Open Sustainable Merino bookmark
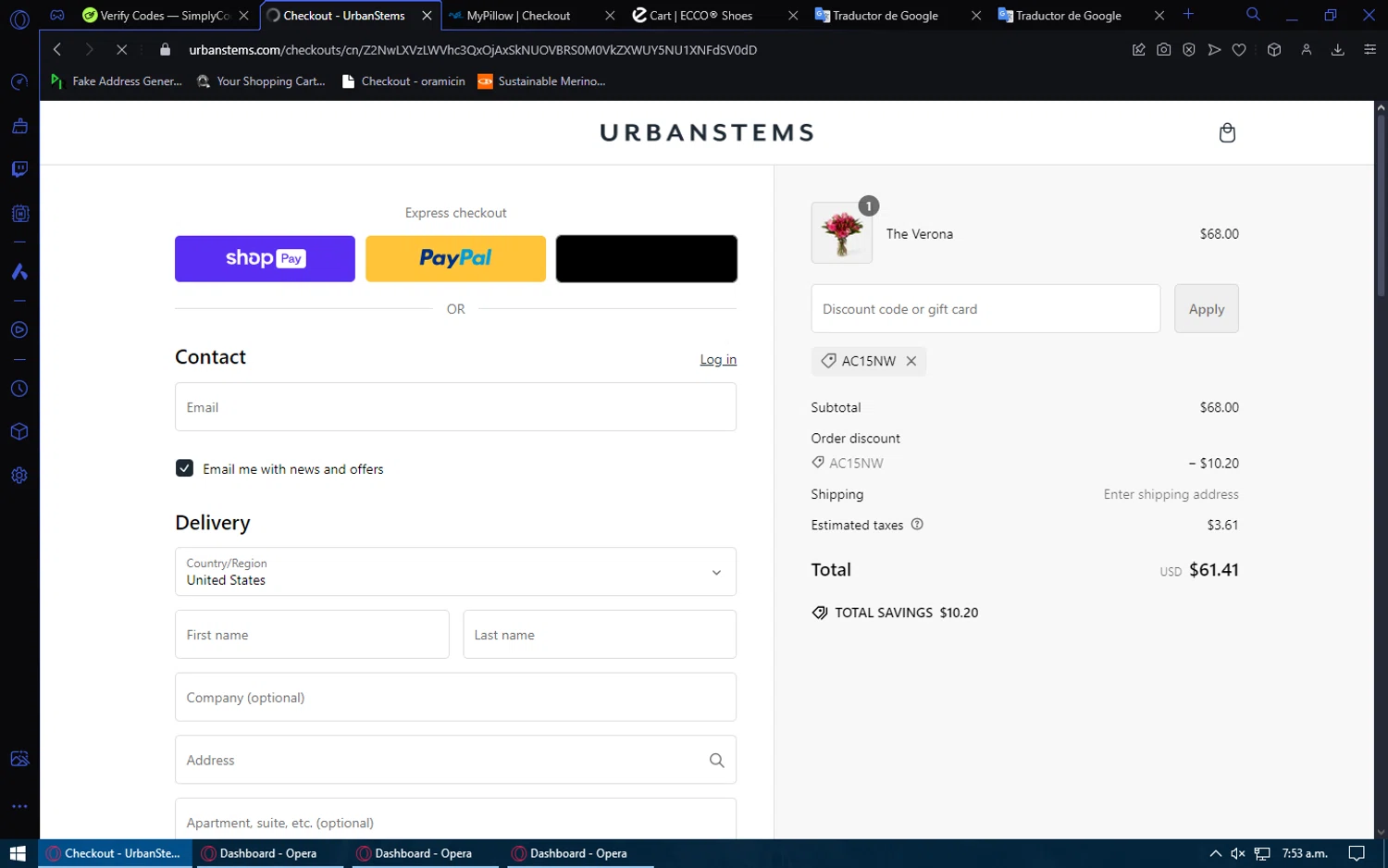Viewport: 1388px width, 868px height. click(541, 81)
